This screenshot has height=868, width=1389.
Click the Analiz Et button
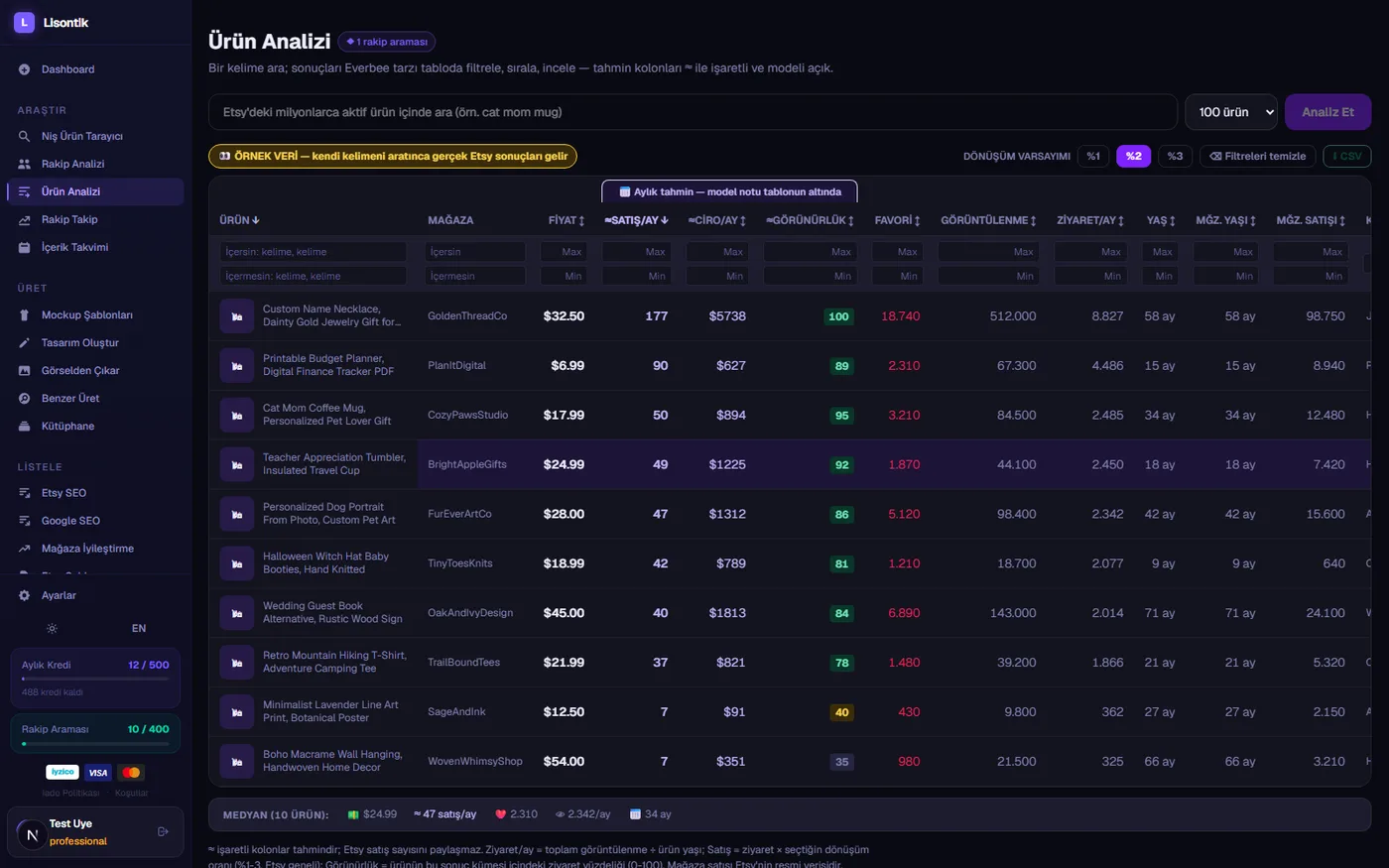point(1327,112)
